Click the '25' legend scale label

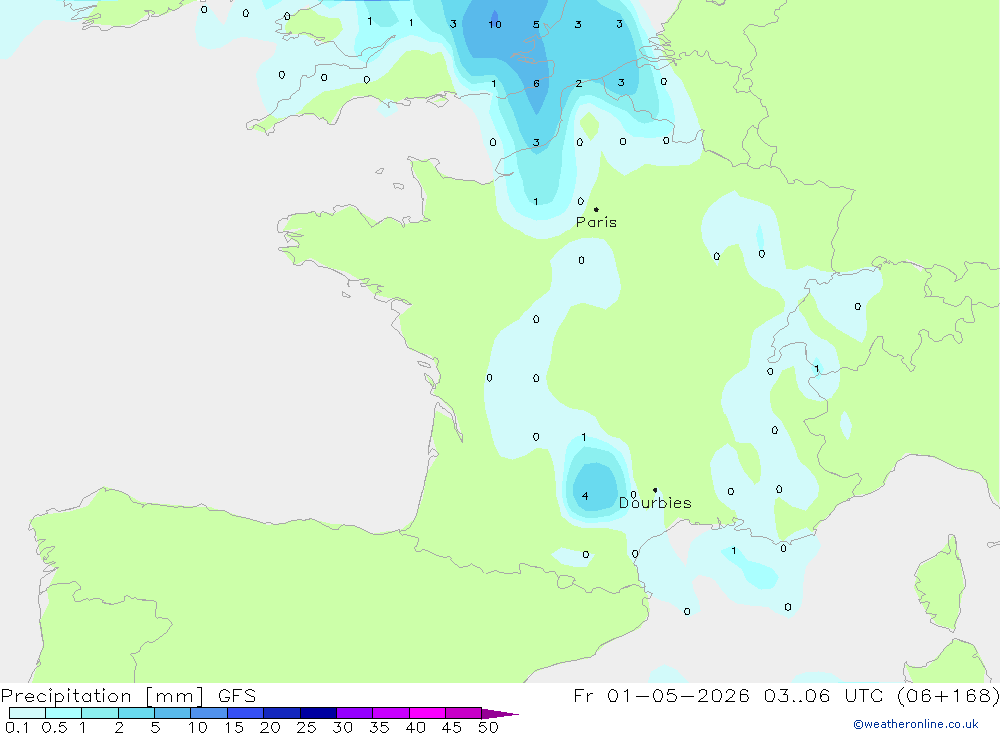pyautogui.click(x=307, y=727)
